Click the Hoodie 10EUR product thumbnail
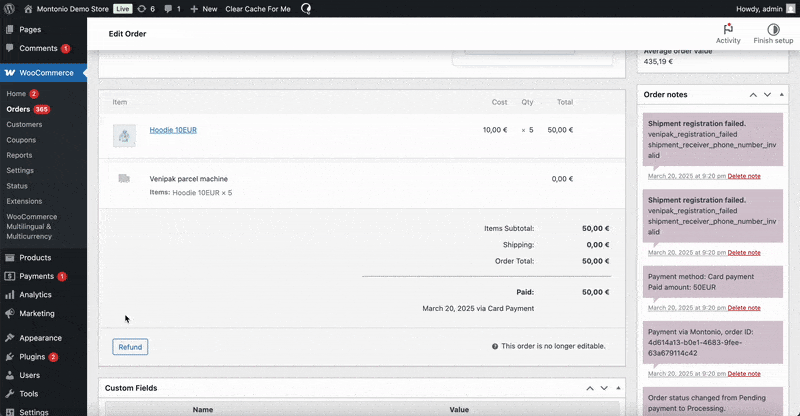The image size is (800, 416). pyautogui.click(x=124, y=136)
